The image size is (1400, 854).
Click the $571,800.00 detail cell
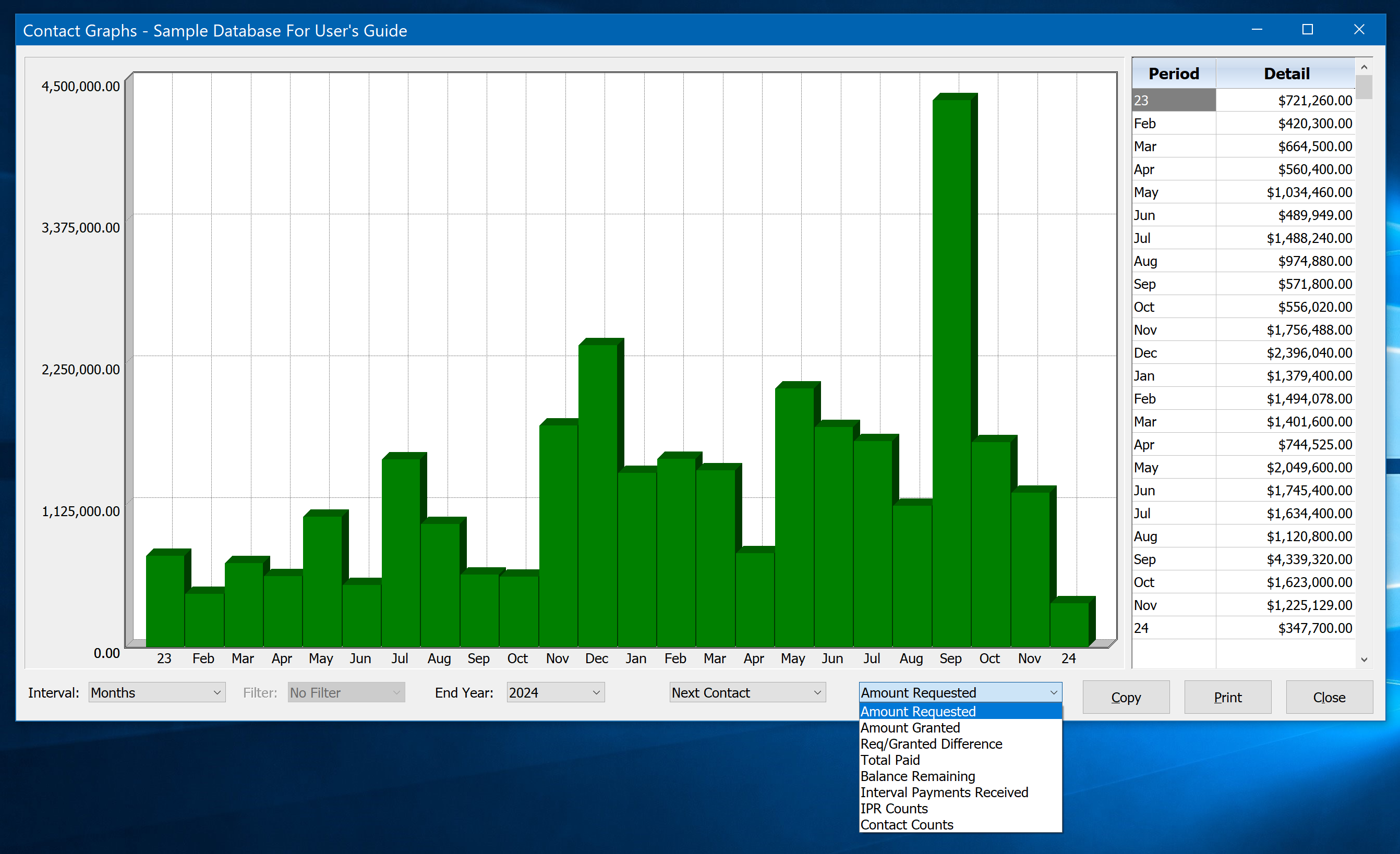[1286, 284]
